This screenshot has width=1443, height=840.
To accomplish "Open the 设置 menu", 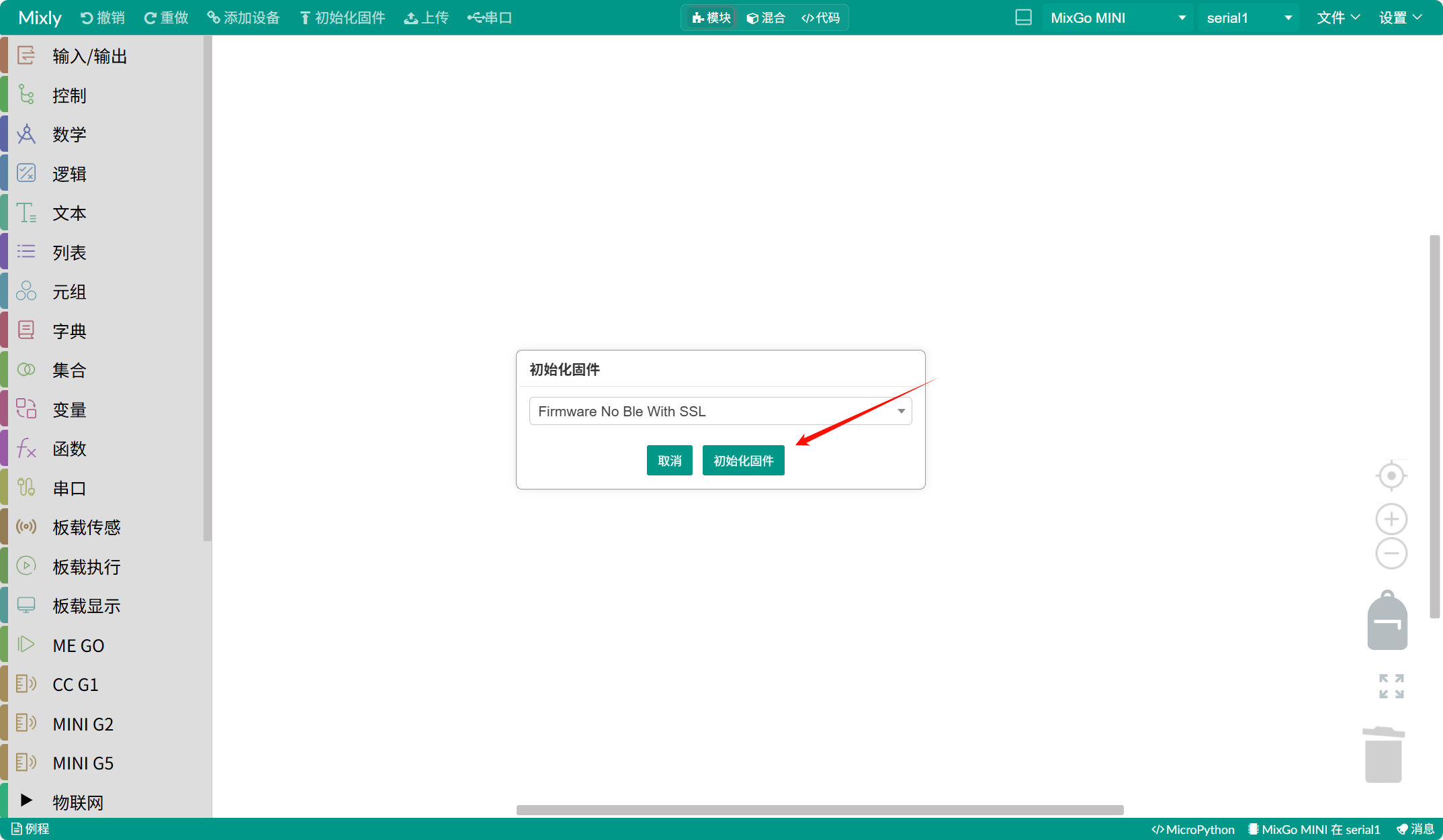I will (x=1400, y=17).
